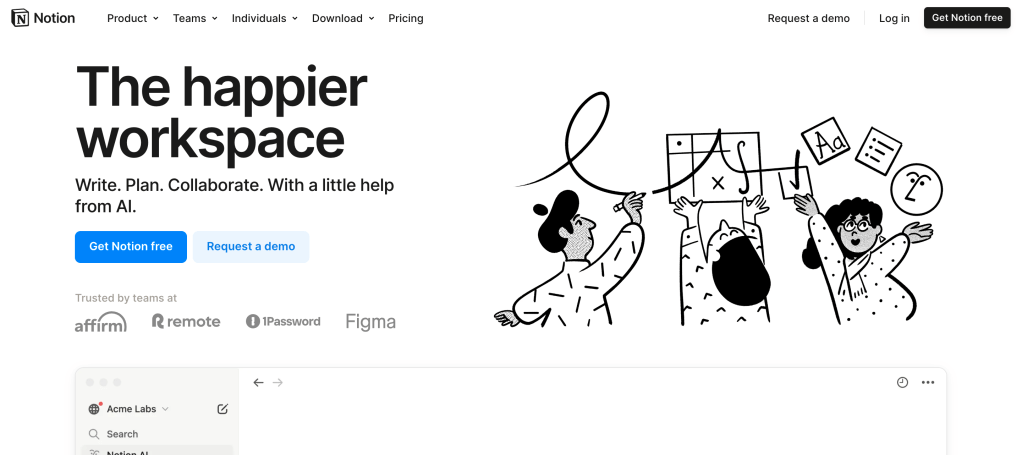Expand the Product dropdown menu

[133, 18]
